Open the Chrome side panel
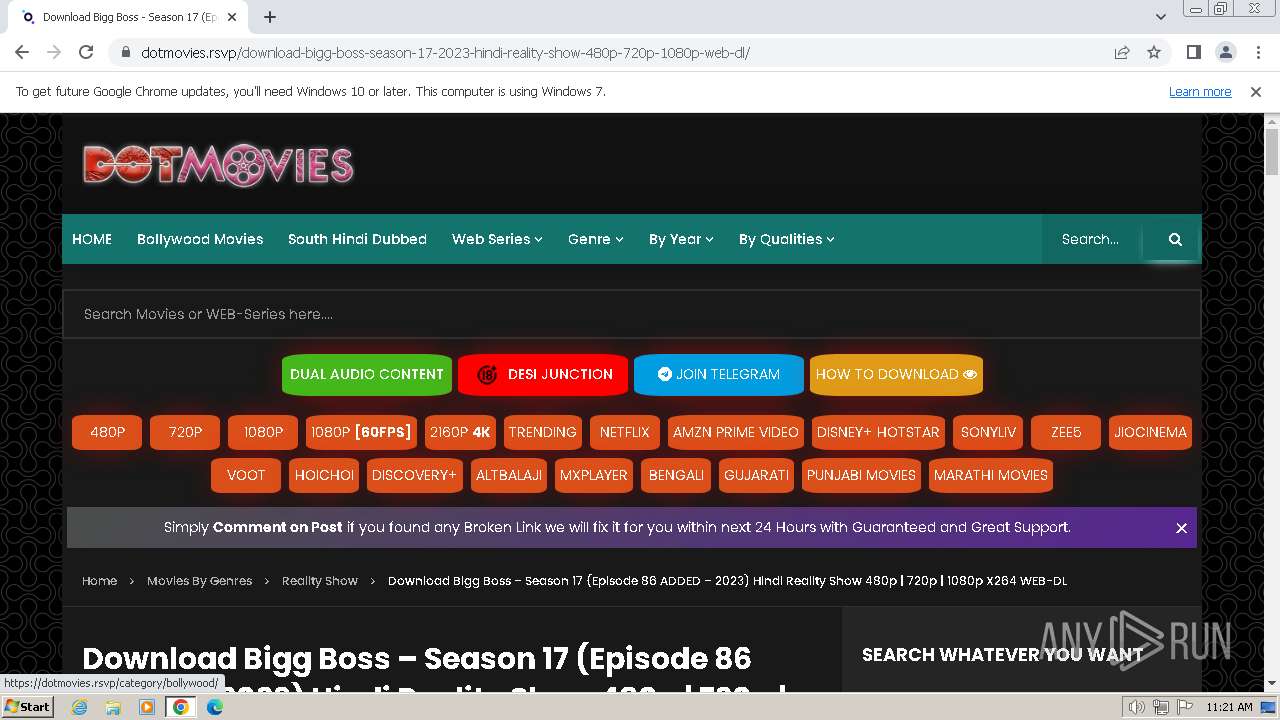The image size is (1280, 720). pyautogui.click(x=1194, y=53)
